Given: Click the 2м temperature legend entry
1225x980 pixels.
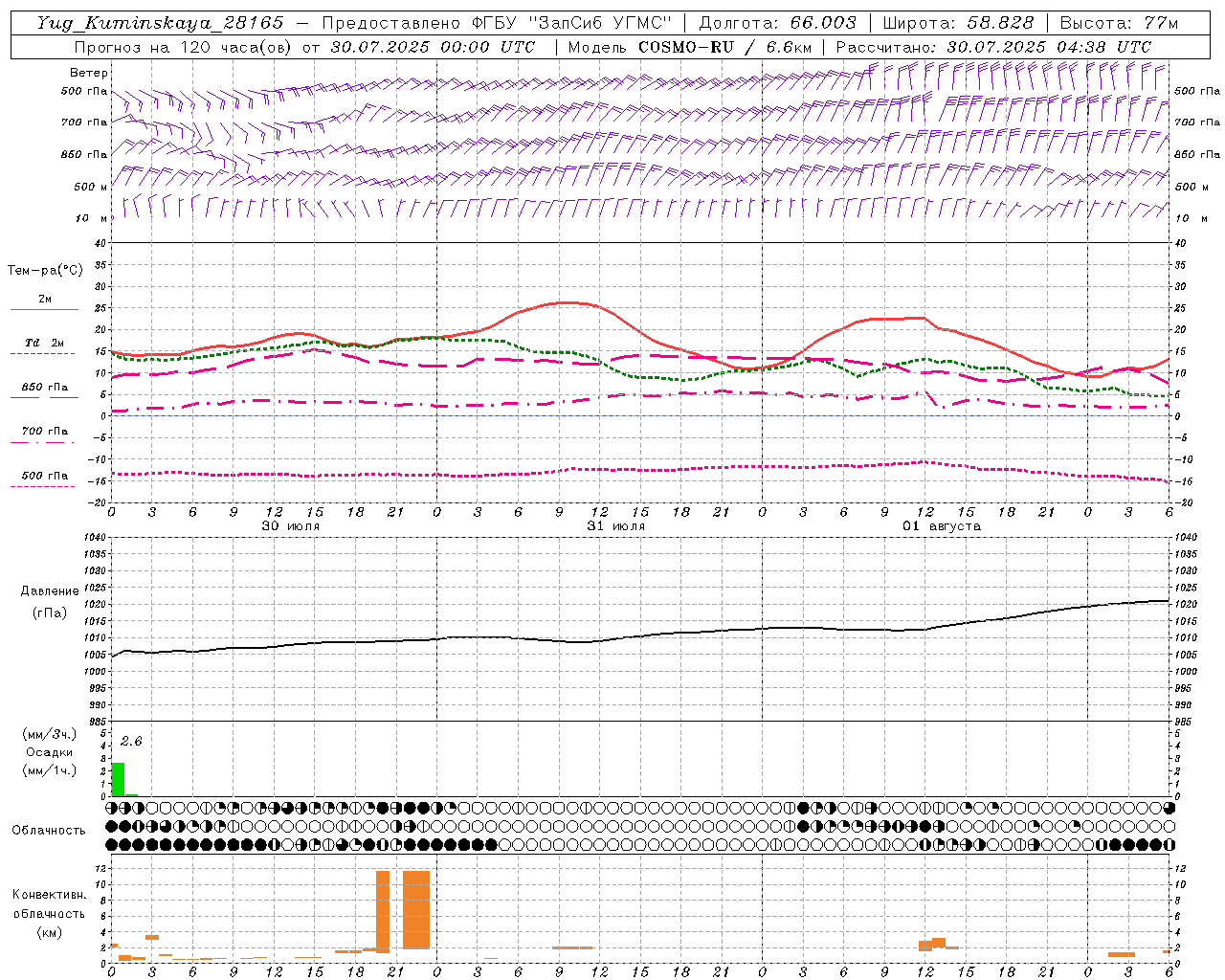Looking at the screenshot, I should [x=45, y=300].
